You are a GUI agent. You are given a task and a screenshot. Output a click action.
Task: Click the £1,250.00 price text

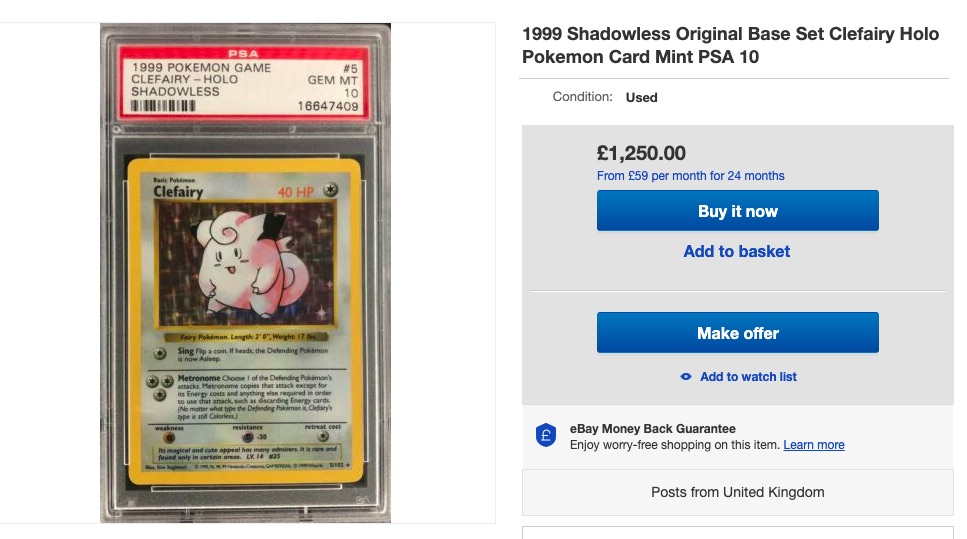[x=641, y=153]
